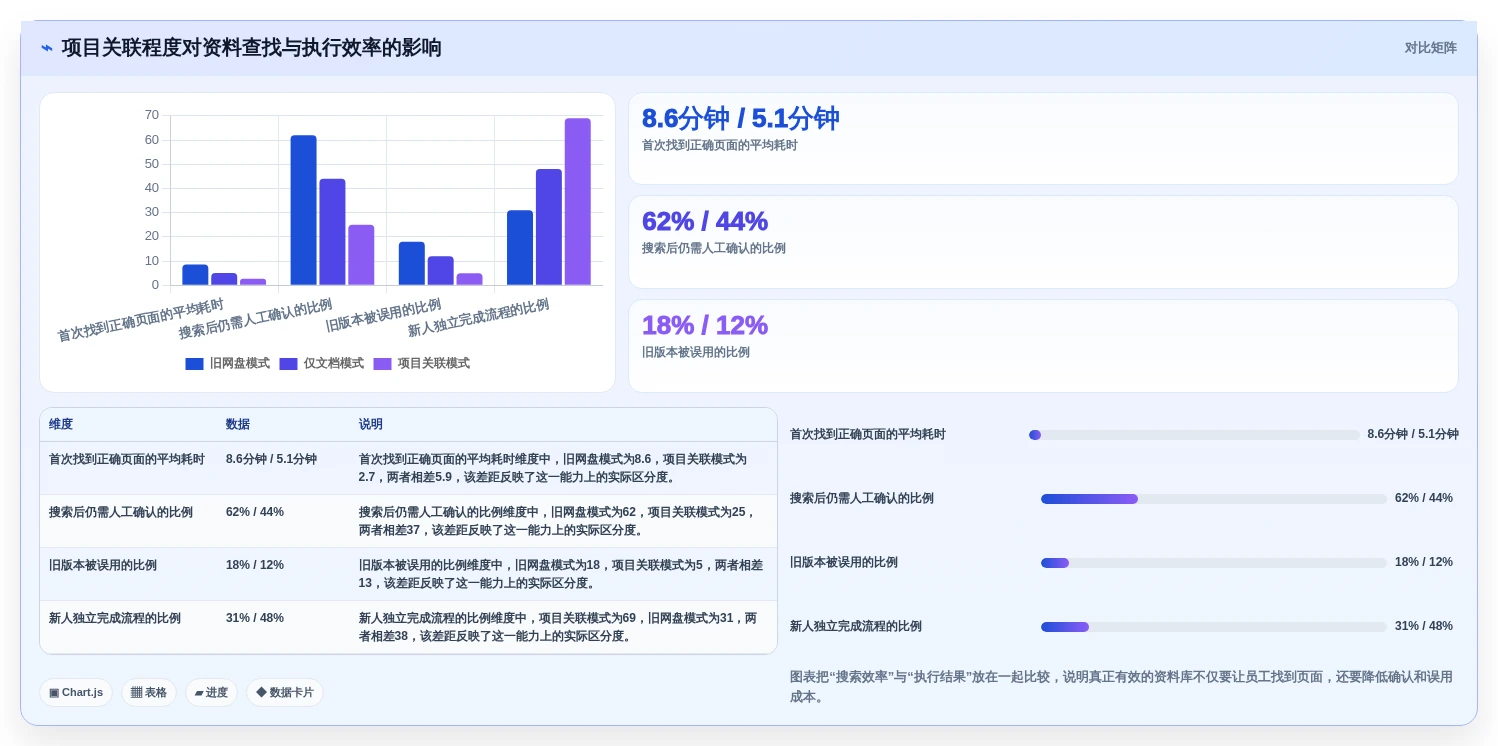Click the y-axis value 70 in chart
1498x746 pixels.
(x=152, y=115)
